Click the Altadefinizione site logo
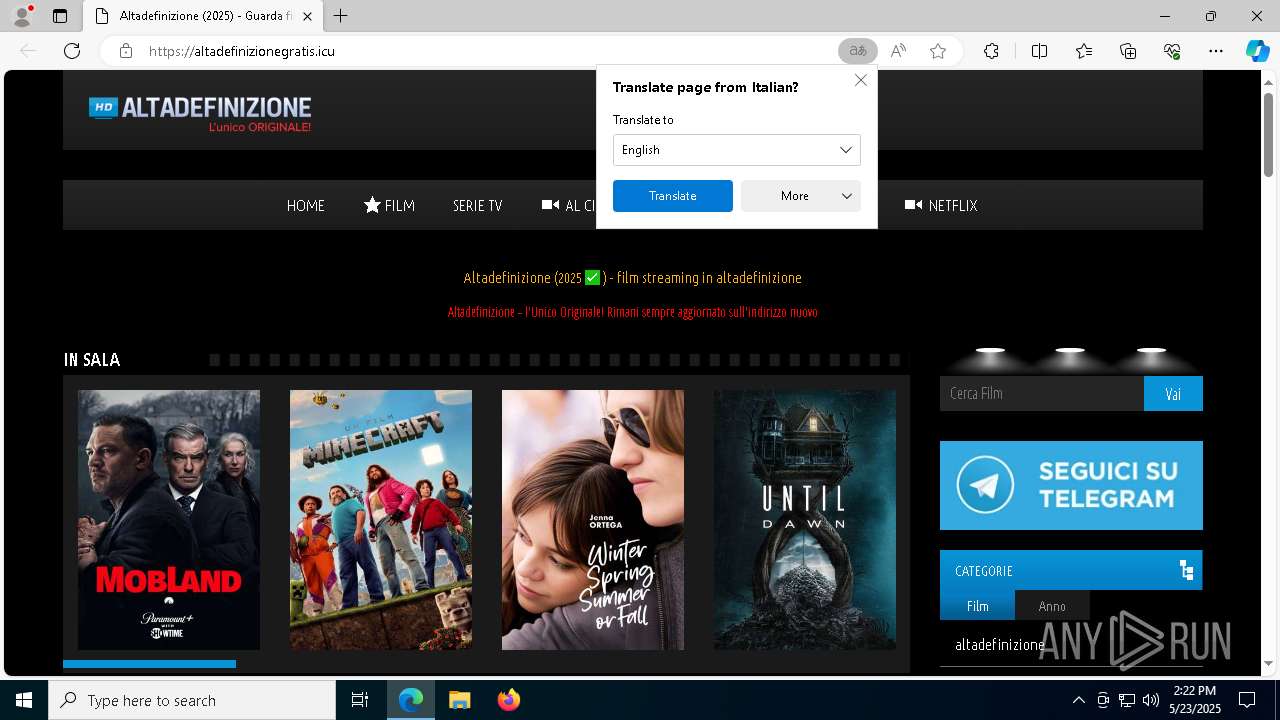The height and width of the screenshot is (720, 1280). [200, 114]
